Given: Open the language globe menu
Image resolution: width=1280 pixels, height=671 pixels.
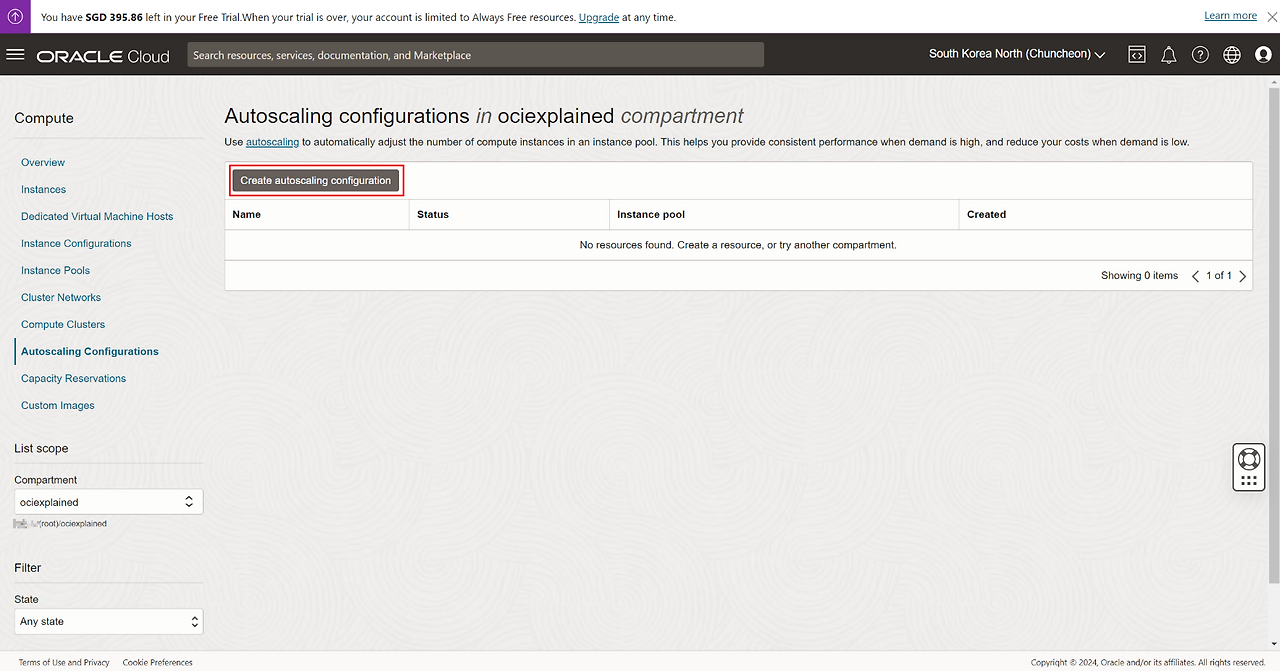Looking at the screenshot, I should pos(1232,55).
